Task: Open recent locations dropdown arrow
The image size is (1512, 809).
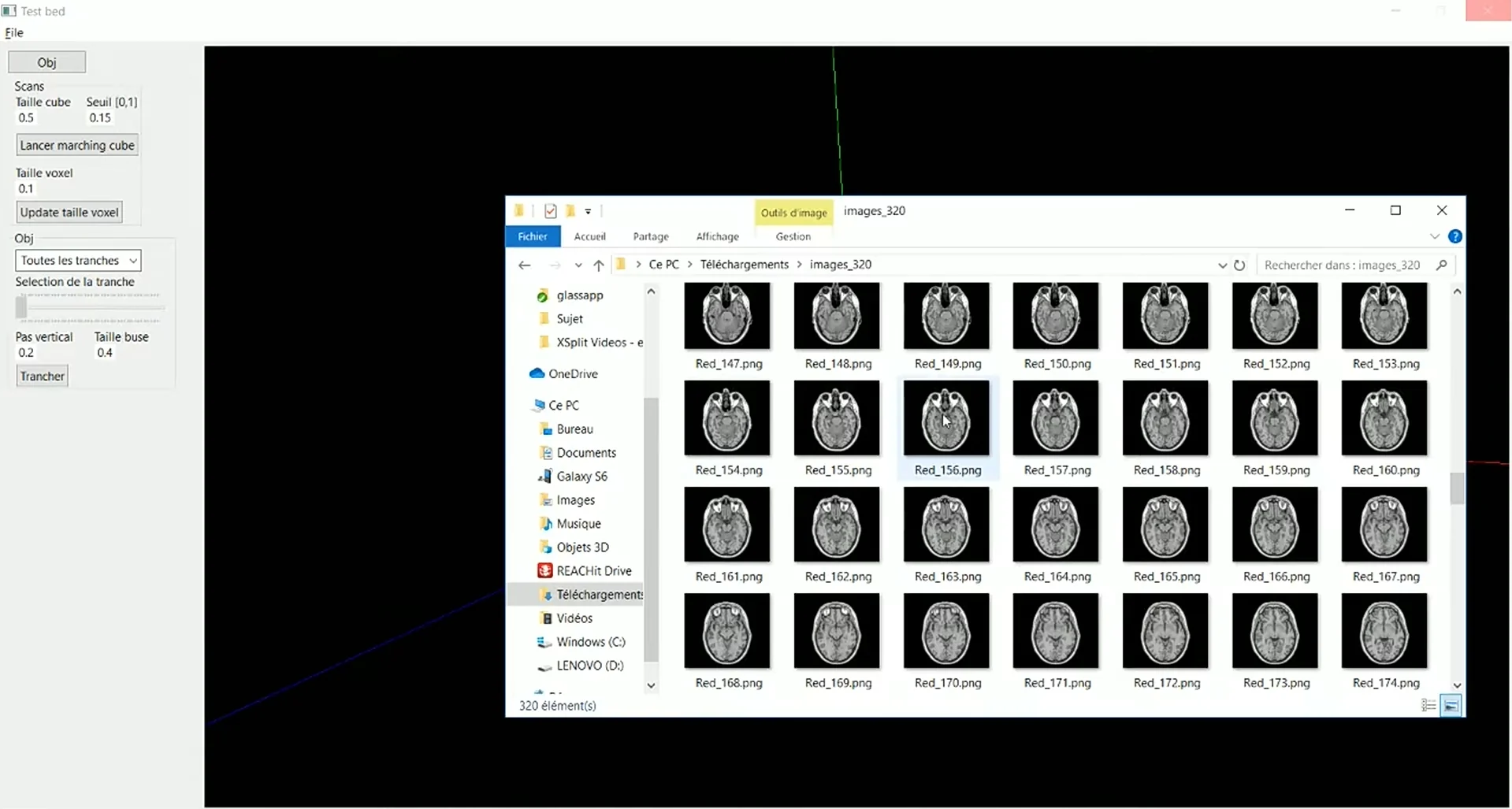Action: pos(578,265)
